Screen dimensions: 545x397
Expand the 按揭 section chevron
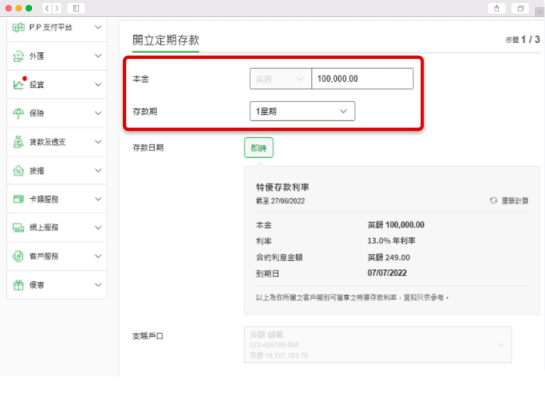(98, 170)
